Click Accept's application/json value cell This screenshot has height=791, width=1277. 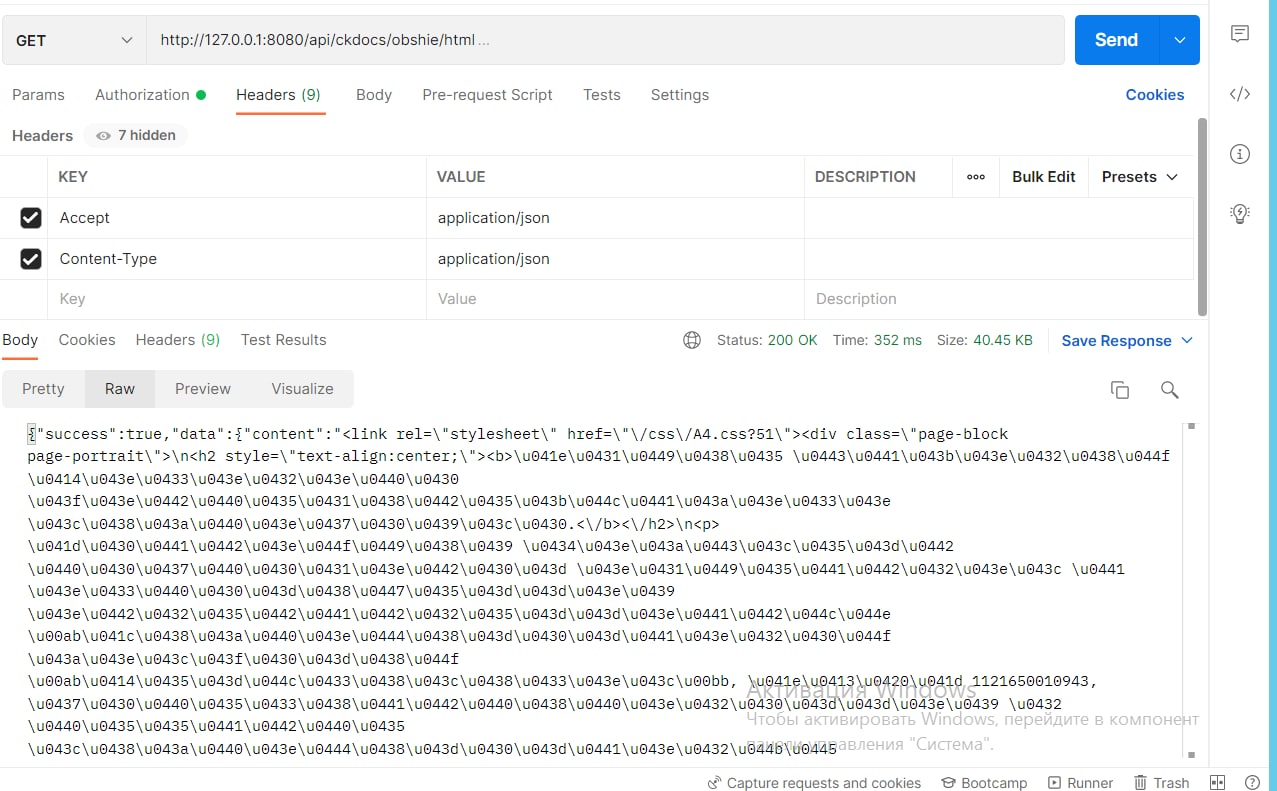tap(615, 218)
